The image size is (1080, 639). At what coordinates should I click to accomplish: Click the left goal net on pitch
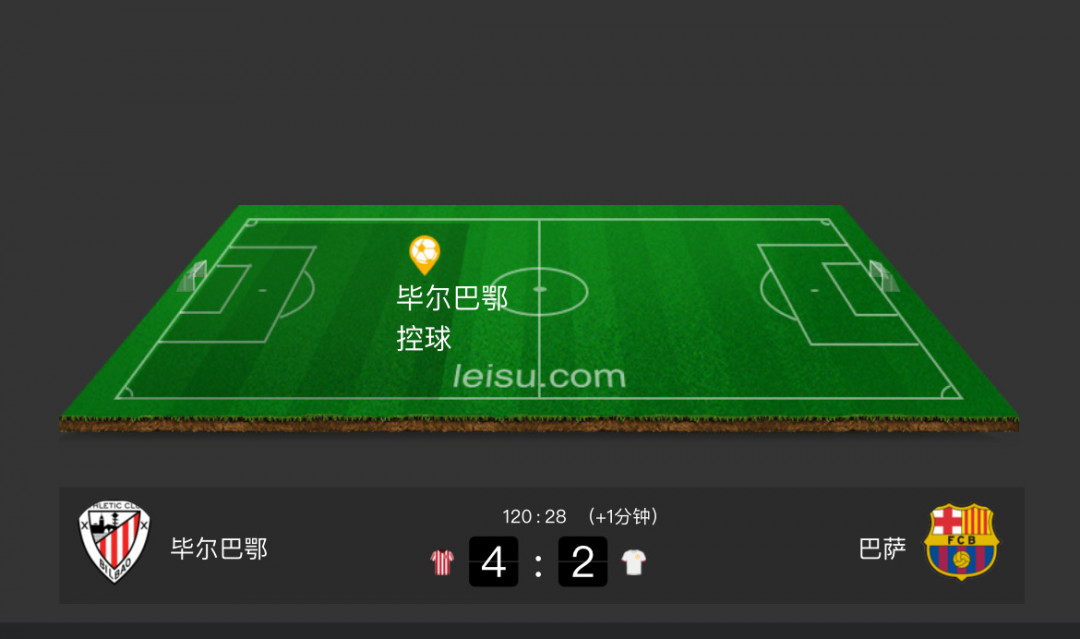(x=193, y=277)
